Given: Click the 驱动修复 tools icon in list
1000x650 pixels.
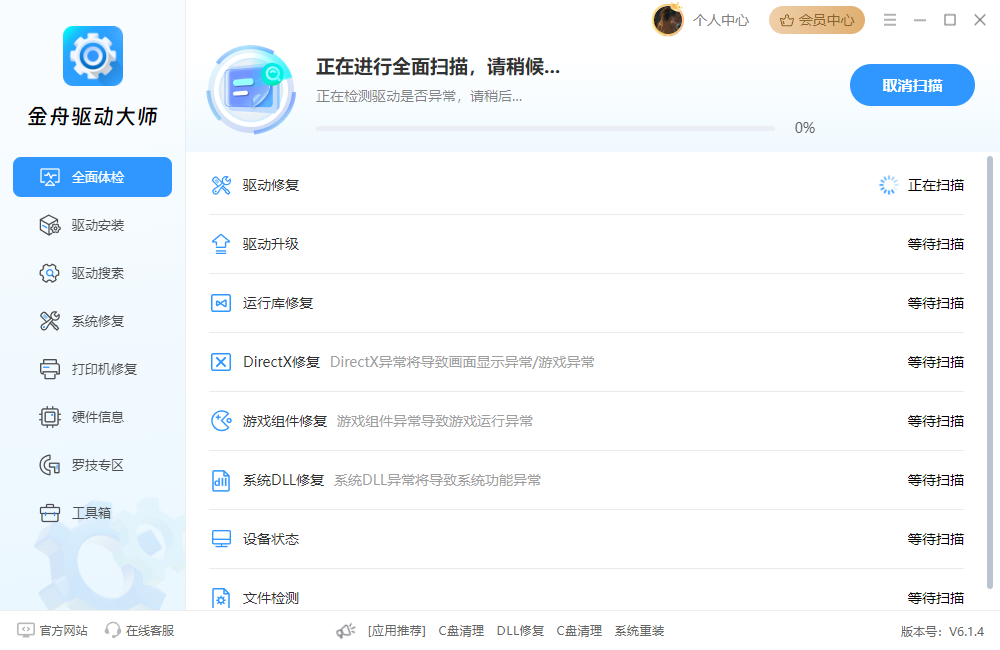Looking at the screenshot, I should [x=221, y=185].
